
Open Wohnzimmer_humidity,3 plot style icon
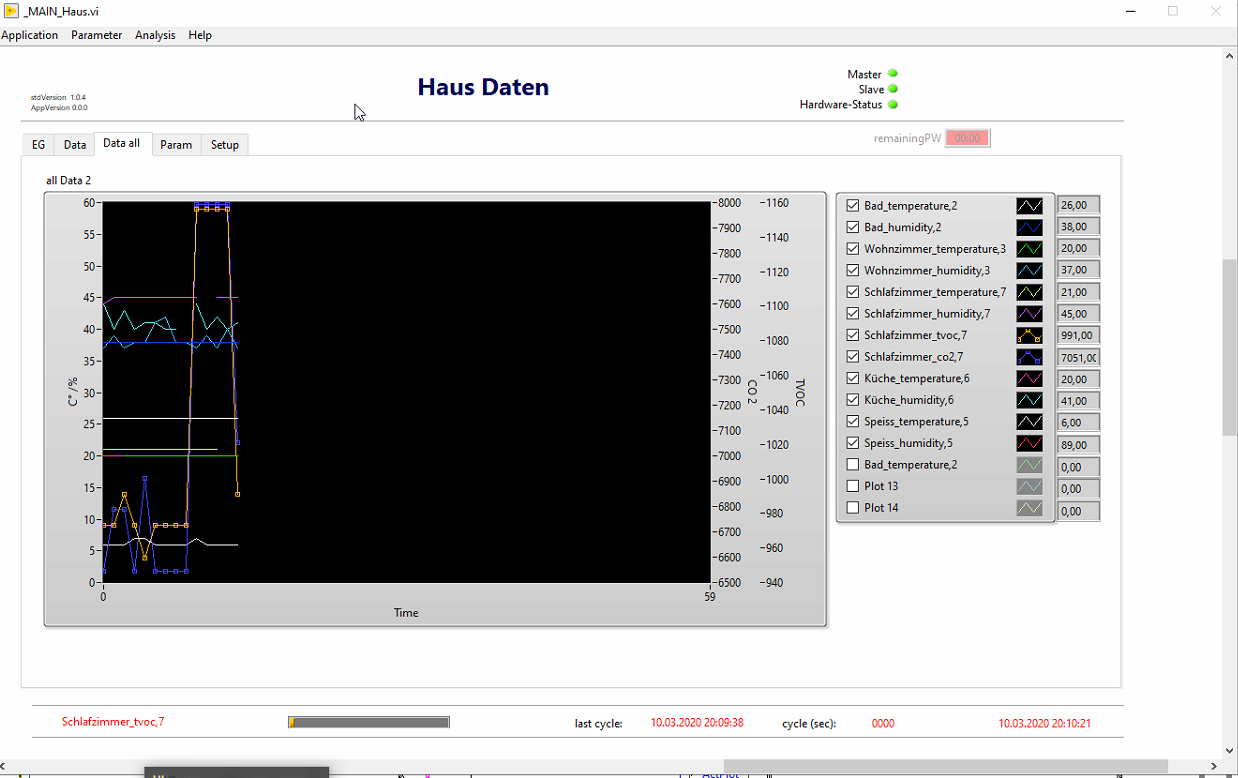1029,270
